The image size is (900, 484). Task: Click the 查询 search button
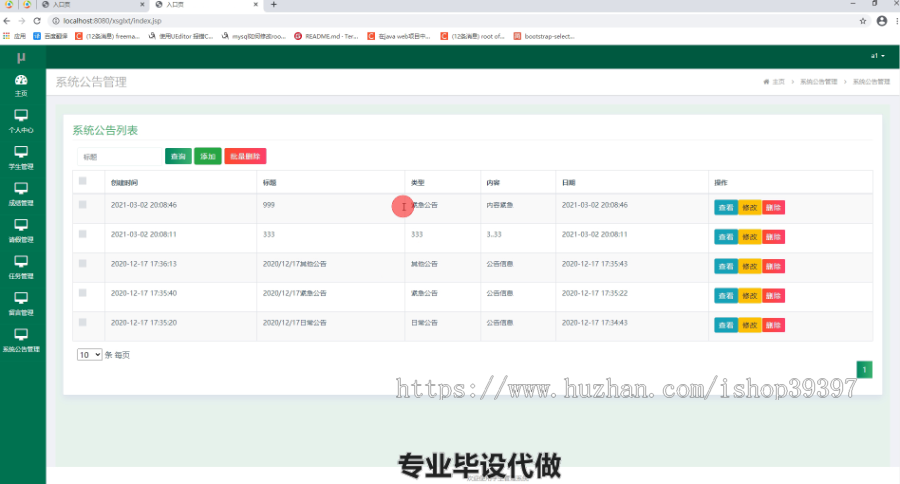[x=179, y=156]
